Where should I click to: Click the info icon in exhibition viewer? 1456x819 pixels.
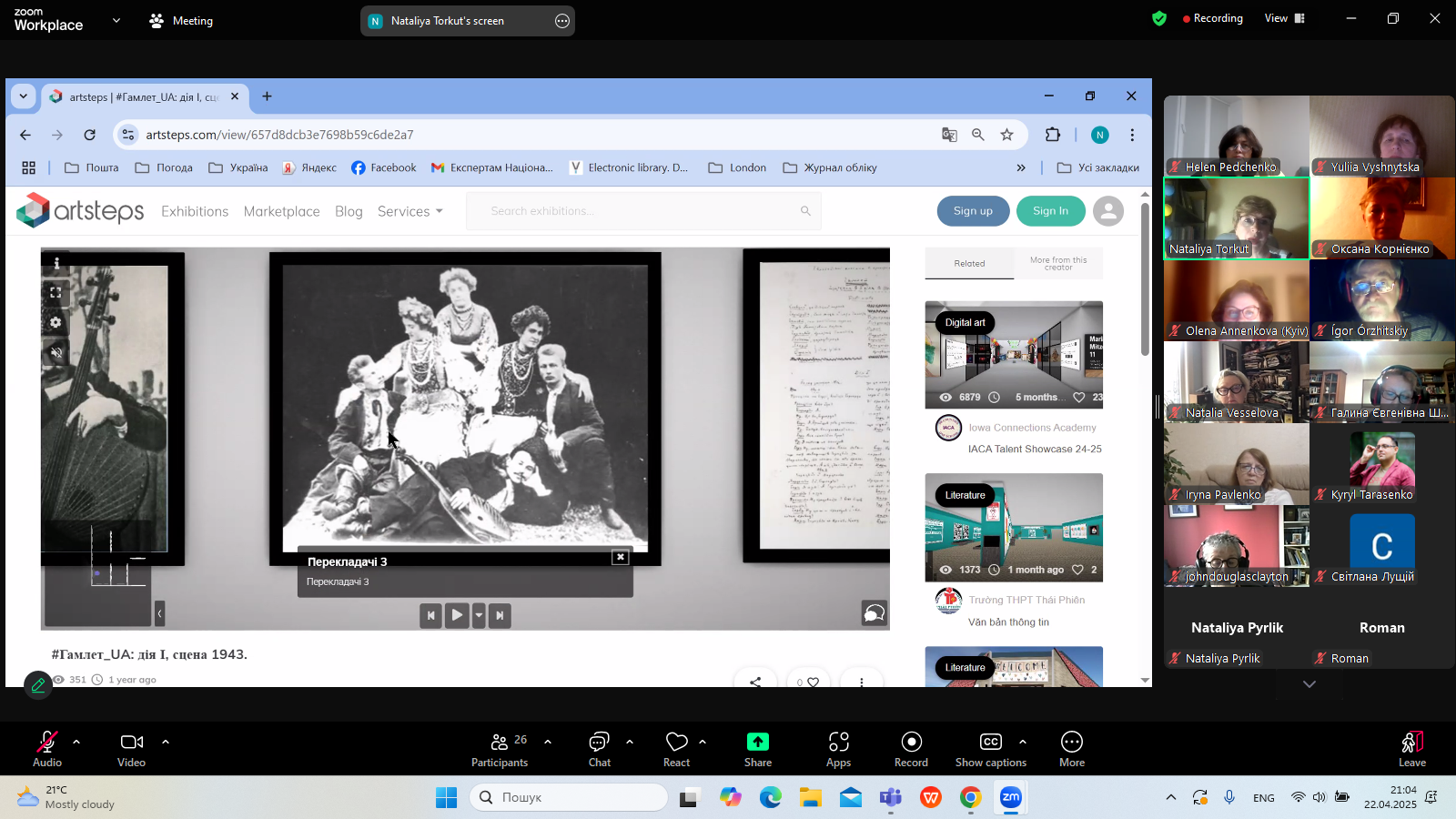tap(56, 263)
